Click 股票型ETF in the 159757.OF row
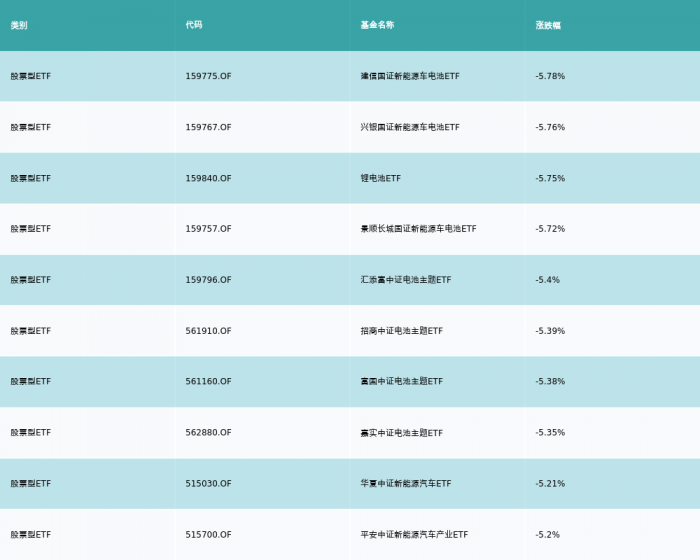The width and height of the screenshot is (700, 560). tap(31, 229)
